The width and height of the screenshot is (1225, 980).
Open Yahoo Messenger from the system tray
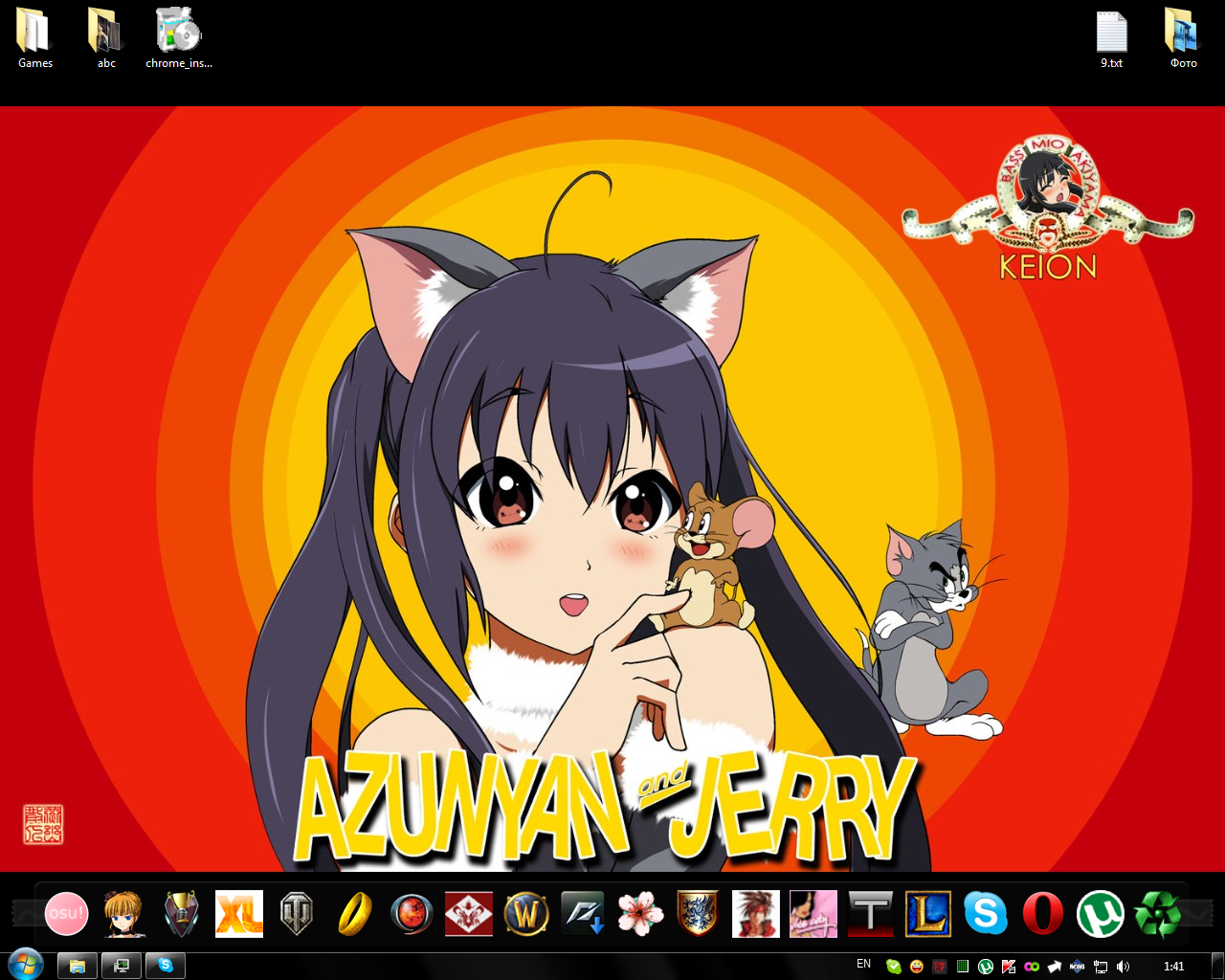pyautogui.click(x=916, y=965)
